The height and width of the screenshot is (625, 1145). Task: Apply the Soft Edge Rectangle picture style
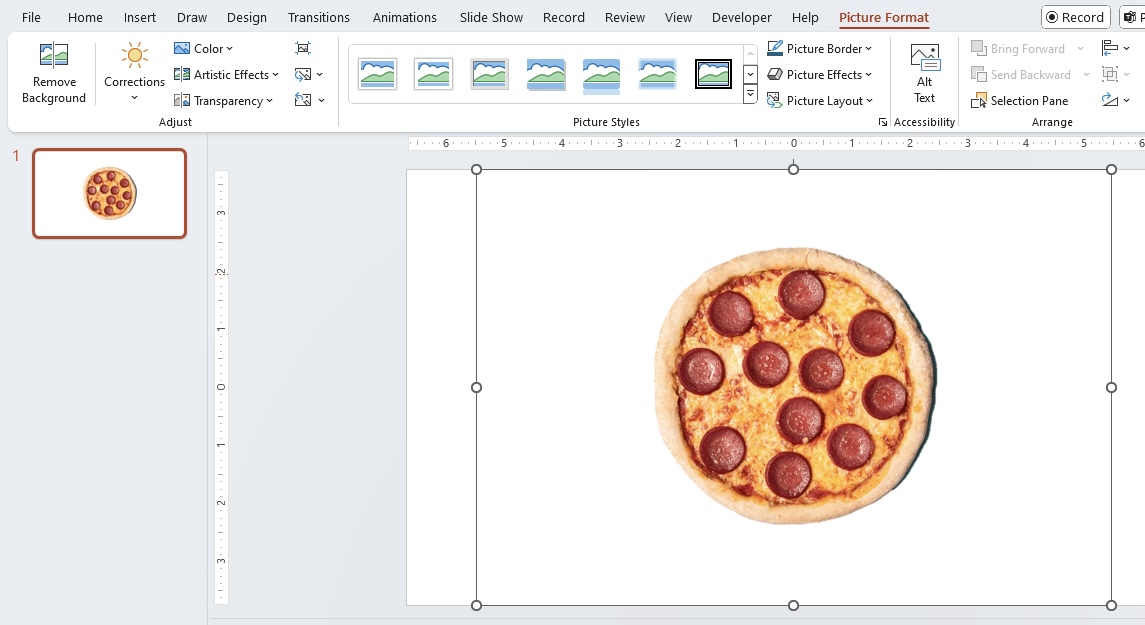pos(657,74)
